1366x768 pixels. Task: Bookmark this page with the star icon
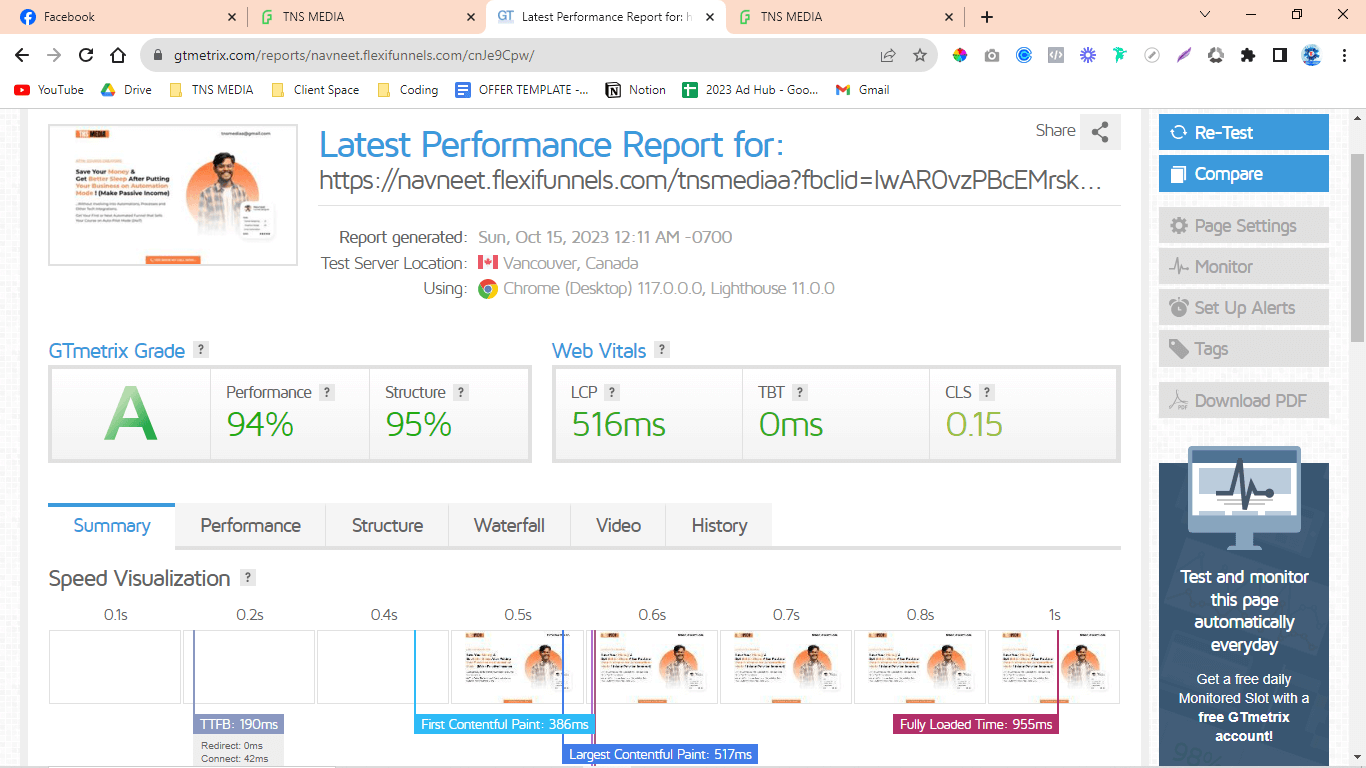tap(920, 56)
